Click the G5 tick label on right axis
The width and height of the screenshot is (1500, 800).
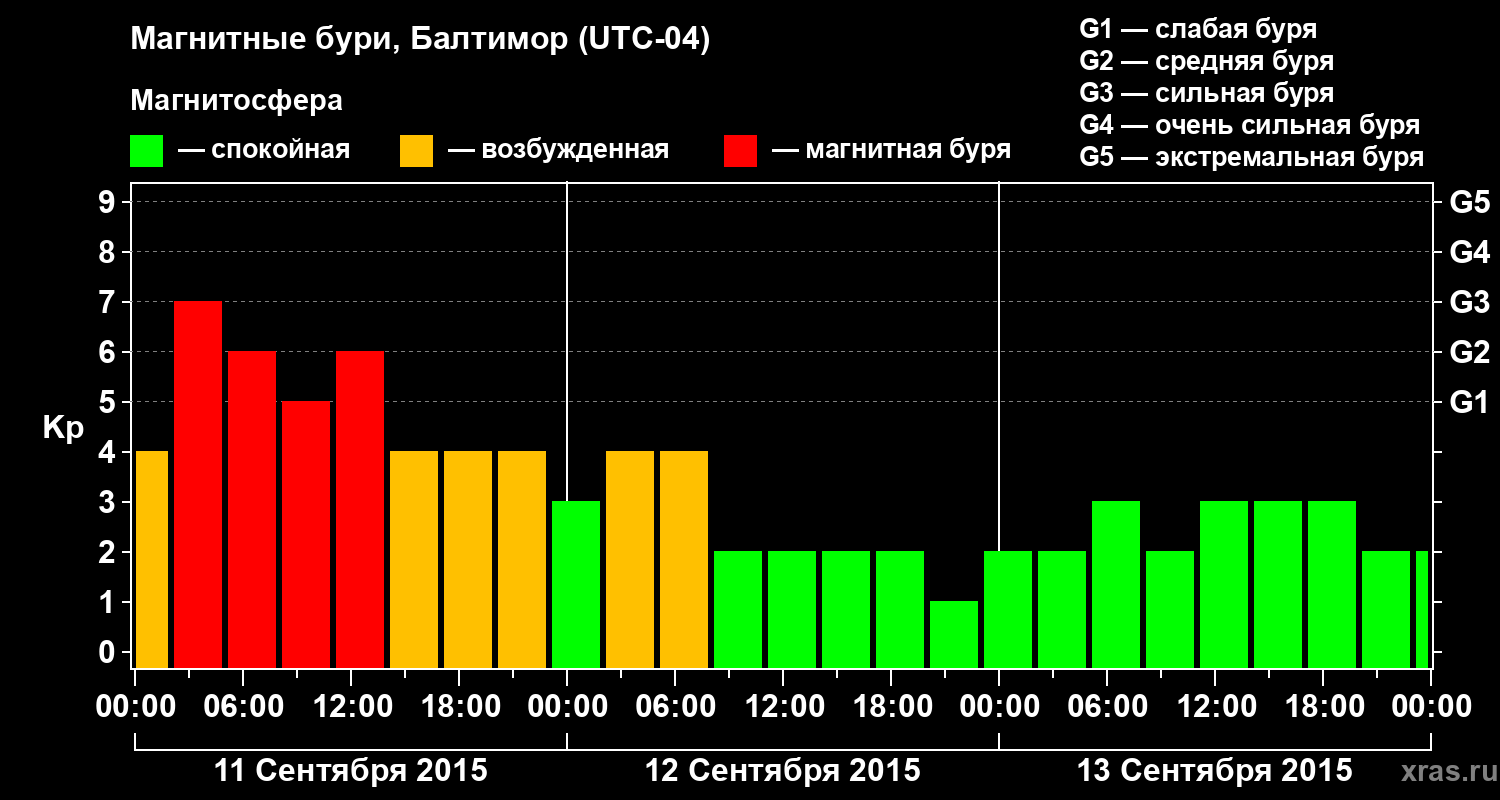pyautogui.click(x=1470, y=202)
